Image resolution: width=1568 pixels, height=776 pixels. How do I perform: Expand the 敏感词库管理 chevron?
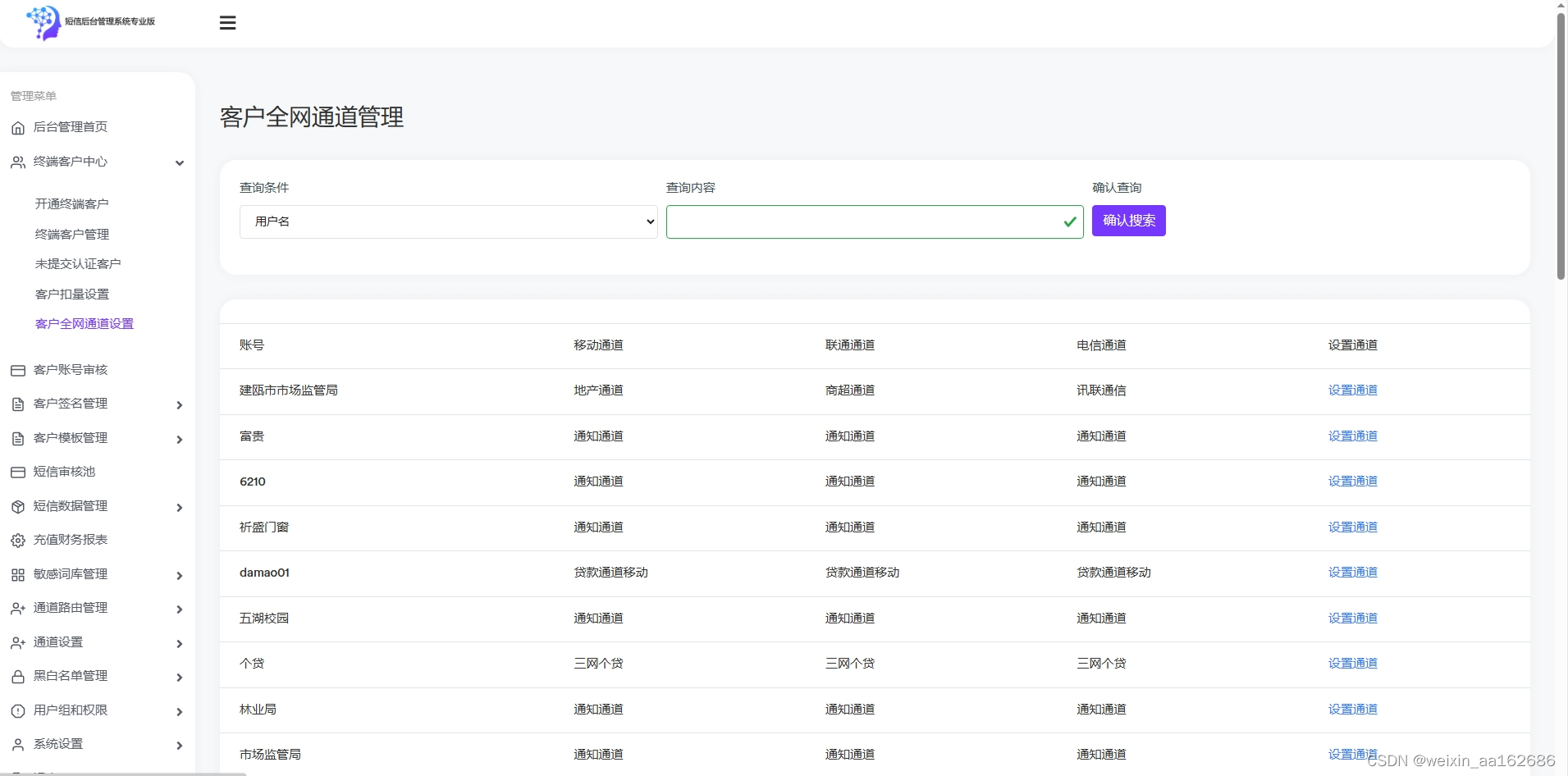[x=180, y=576]
